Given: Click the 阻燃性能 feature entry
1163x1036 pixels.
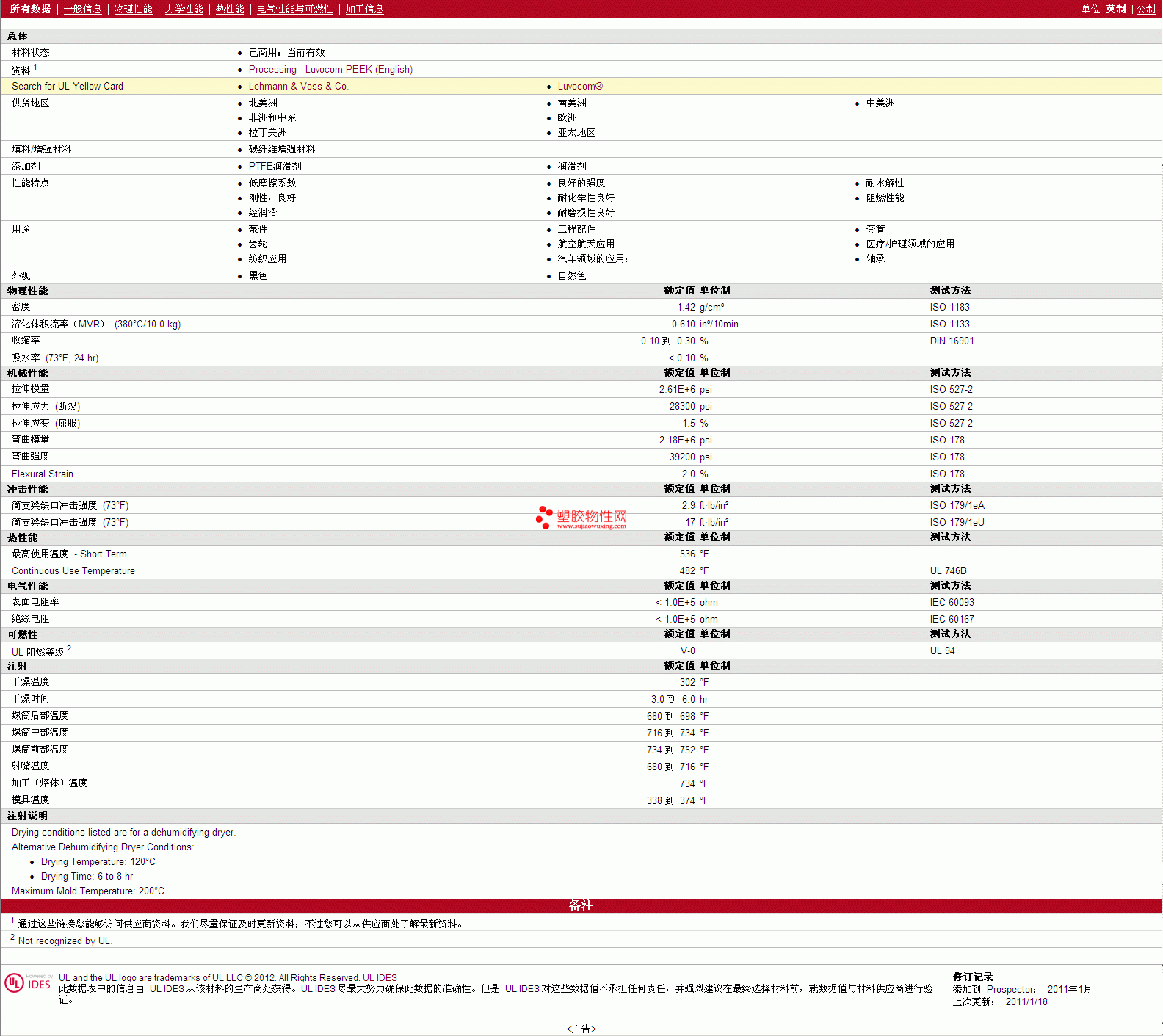Looking at the screenshot, I should pos(885,198).
